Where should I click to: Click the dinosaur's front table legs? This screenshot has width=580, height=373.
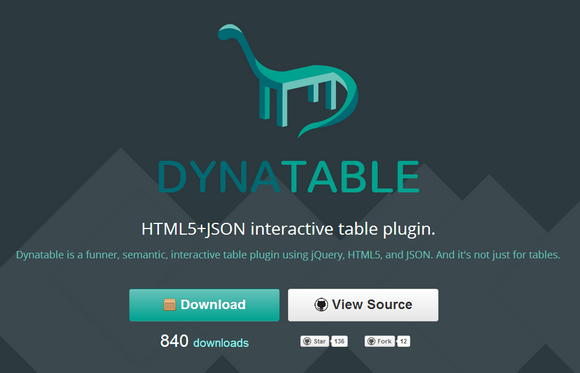point(273,105)
